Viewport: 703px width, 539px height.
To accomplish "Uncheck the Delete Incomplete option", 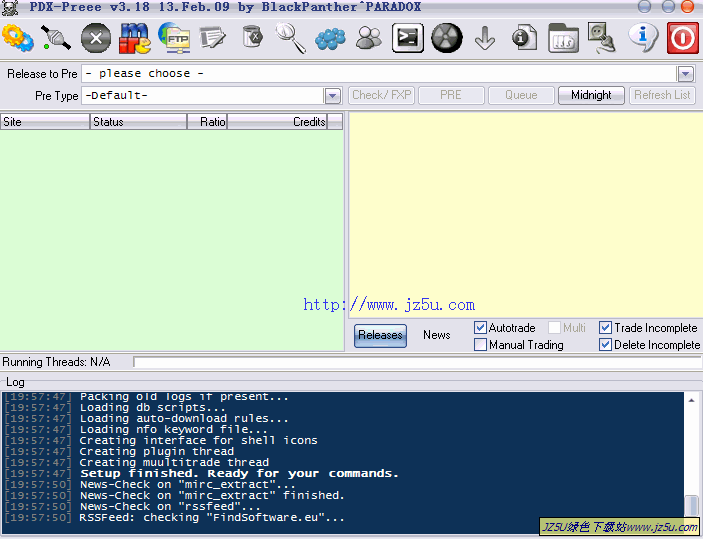I will (606, 345).
